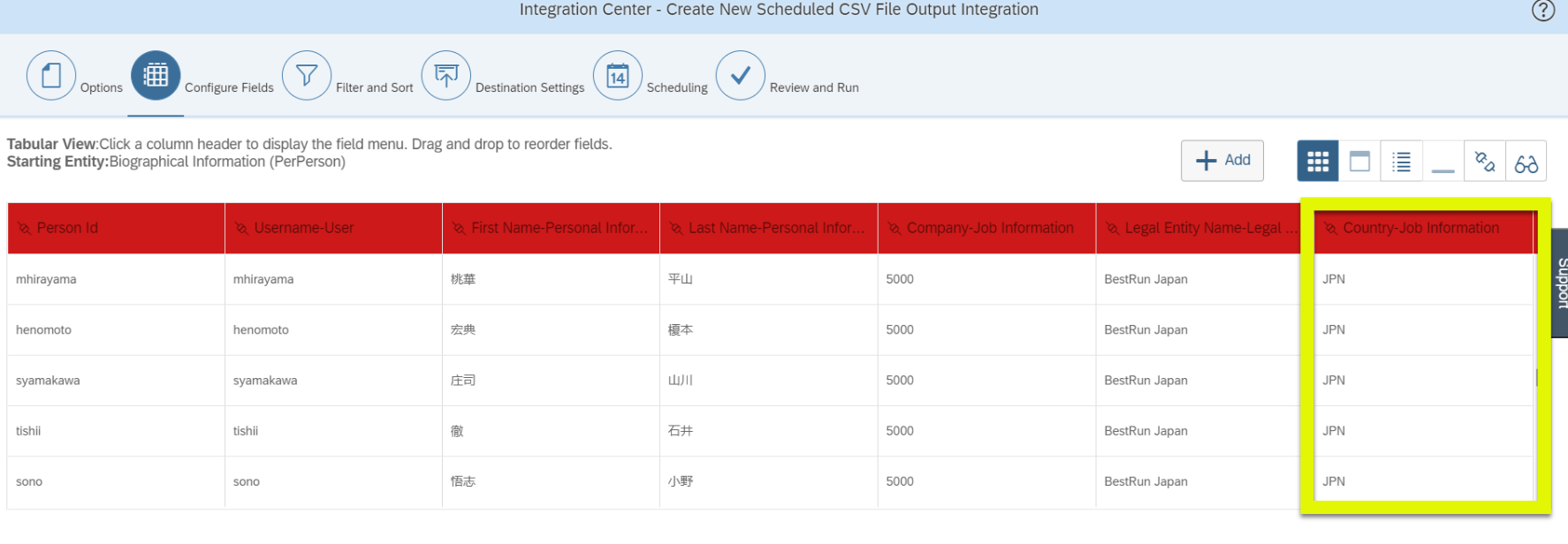Click BestRun Japan in the sono row
1568x544 pixels.
[x=1146, y=481]
